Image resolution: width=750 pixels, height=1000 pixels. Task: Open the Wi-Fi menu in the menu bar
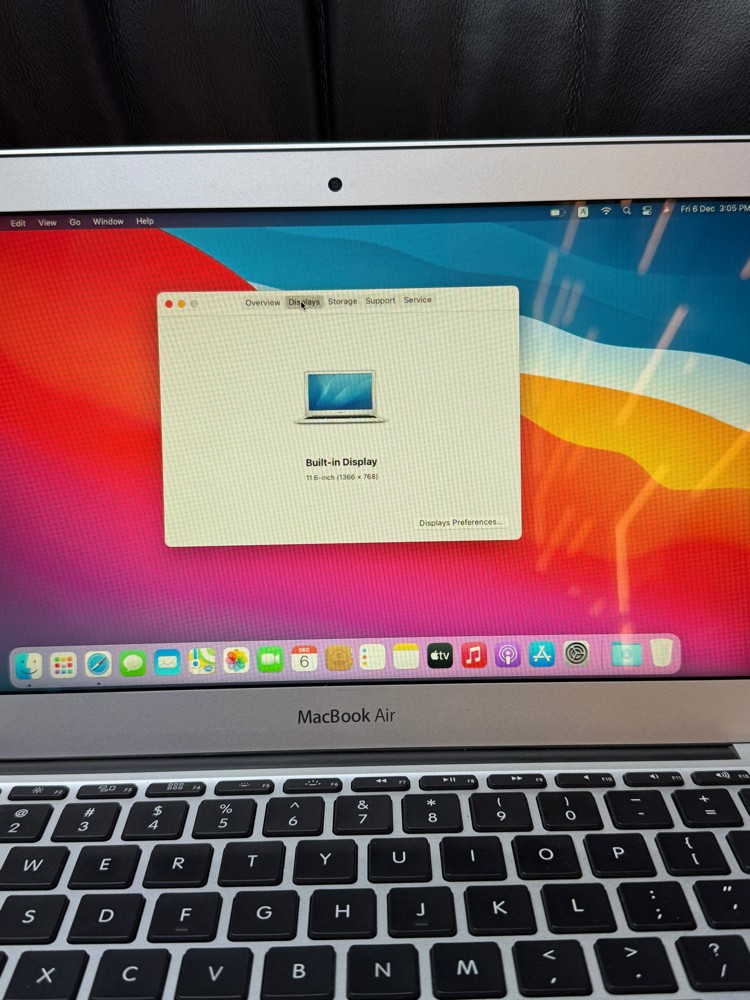point(606,211)
